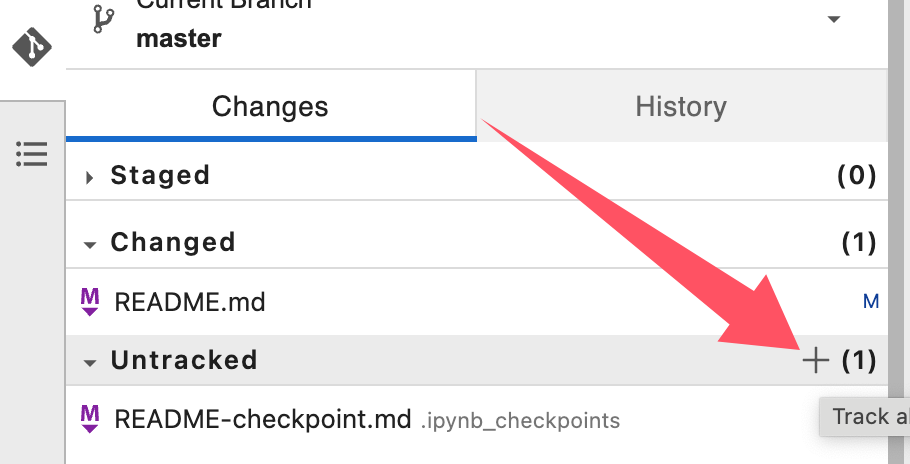Click the plus icon to track all untracked files

point(815,361)
